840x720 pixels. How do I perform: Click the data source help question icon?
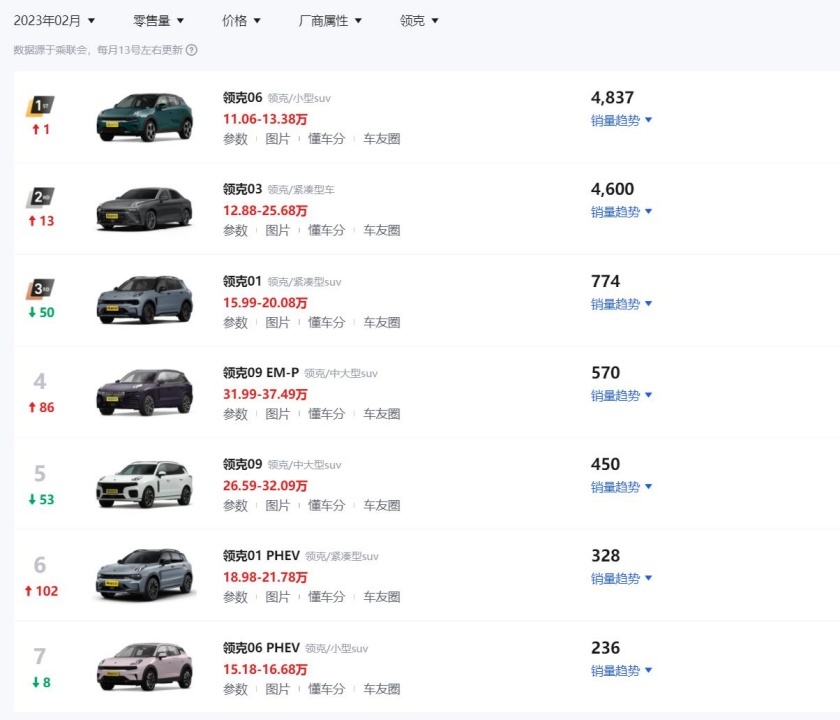point(191,50)
